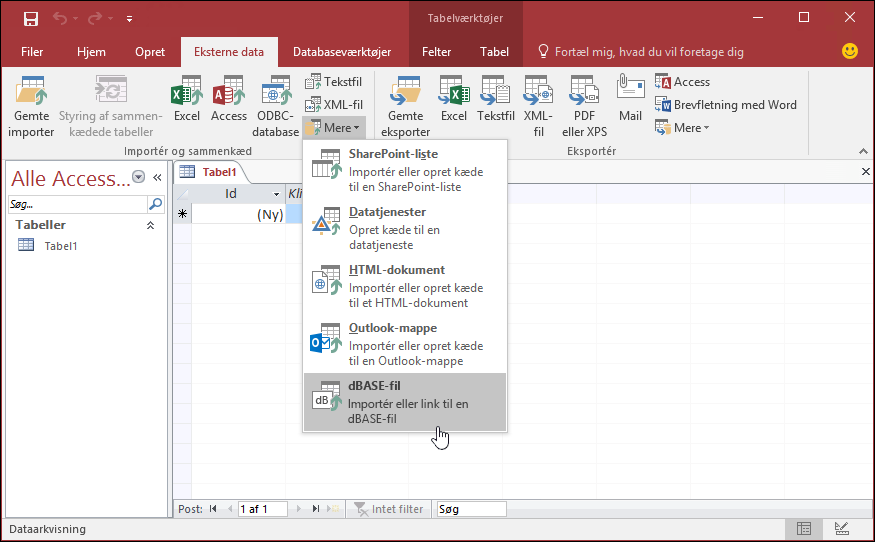Click the Save icon in quick access toolbar
The height and width of the screenshot is (542, 875).
pyautogui.click(x=31, y=18)
